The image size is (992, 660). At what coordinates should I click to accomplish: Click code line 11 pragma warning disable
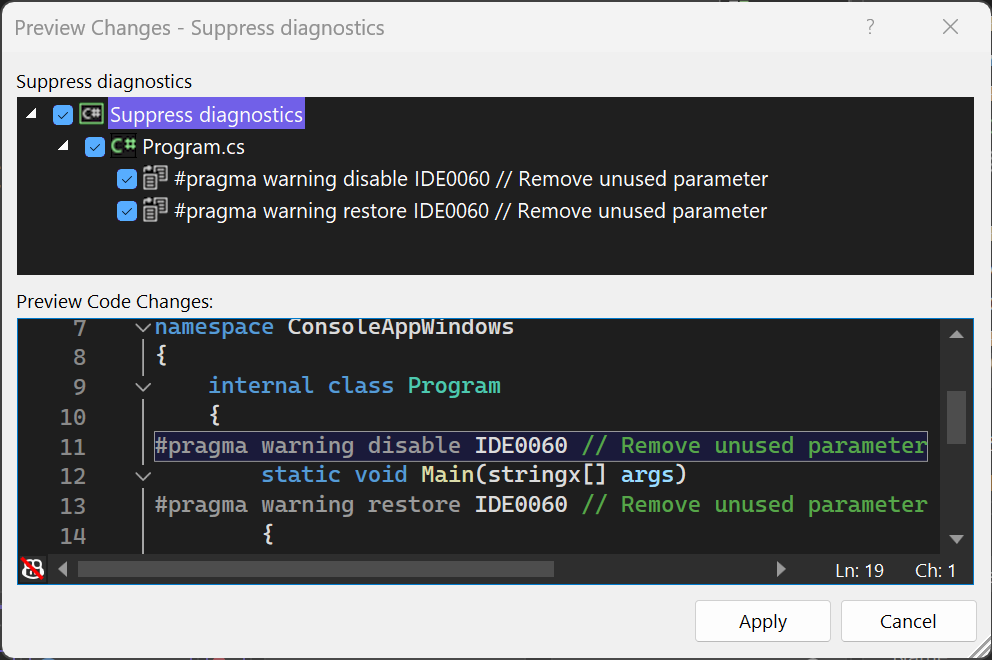[x=541, y=446]
